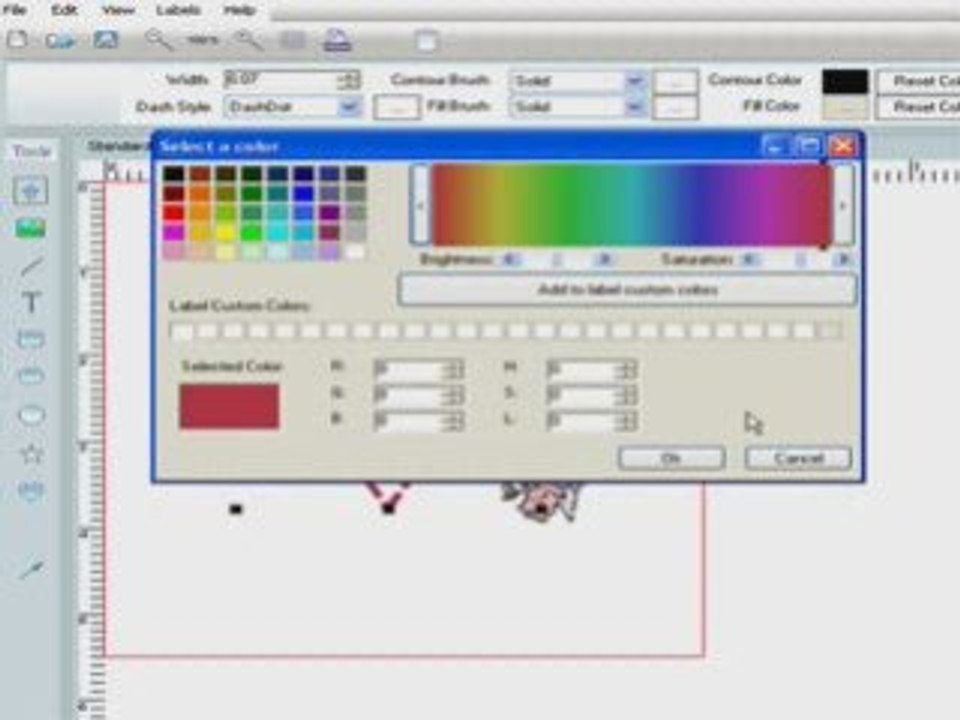Open the Dash Style dropdown

(x=348, y=107)
